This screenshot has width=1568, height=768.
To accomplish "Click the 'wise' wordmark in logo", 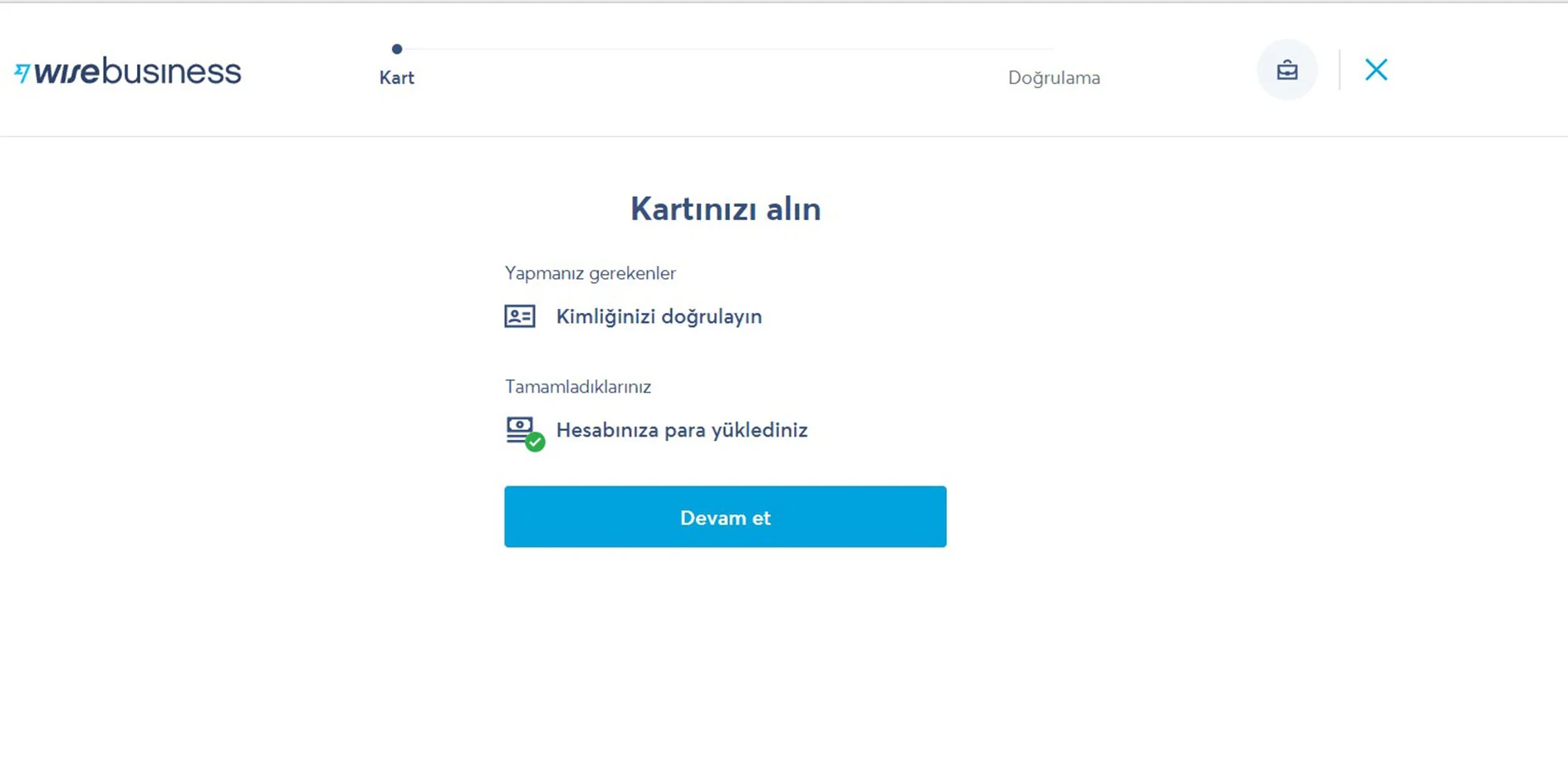I will [x=67, y=72].
